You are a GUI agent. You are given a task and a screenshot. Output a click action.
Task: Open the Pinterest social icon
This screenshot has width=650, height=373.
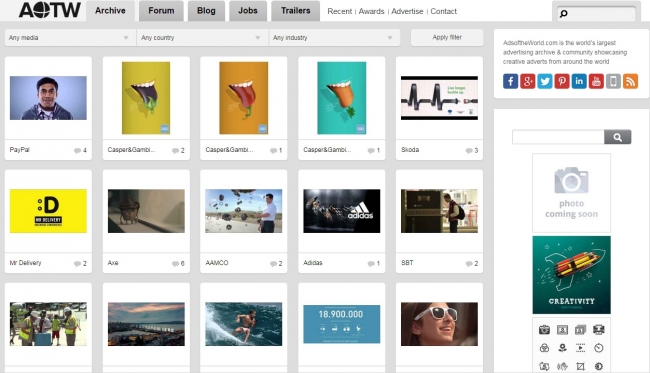[562, 81]
